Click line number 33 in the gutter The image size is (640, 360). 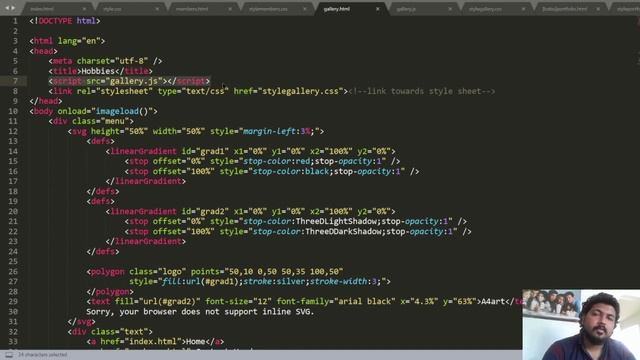(13, 342)
